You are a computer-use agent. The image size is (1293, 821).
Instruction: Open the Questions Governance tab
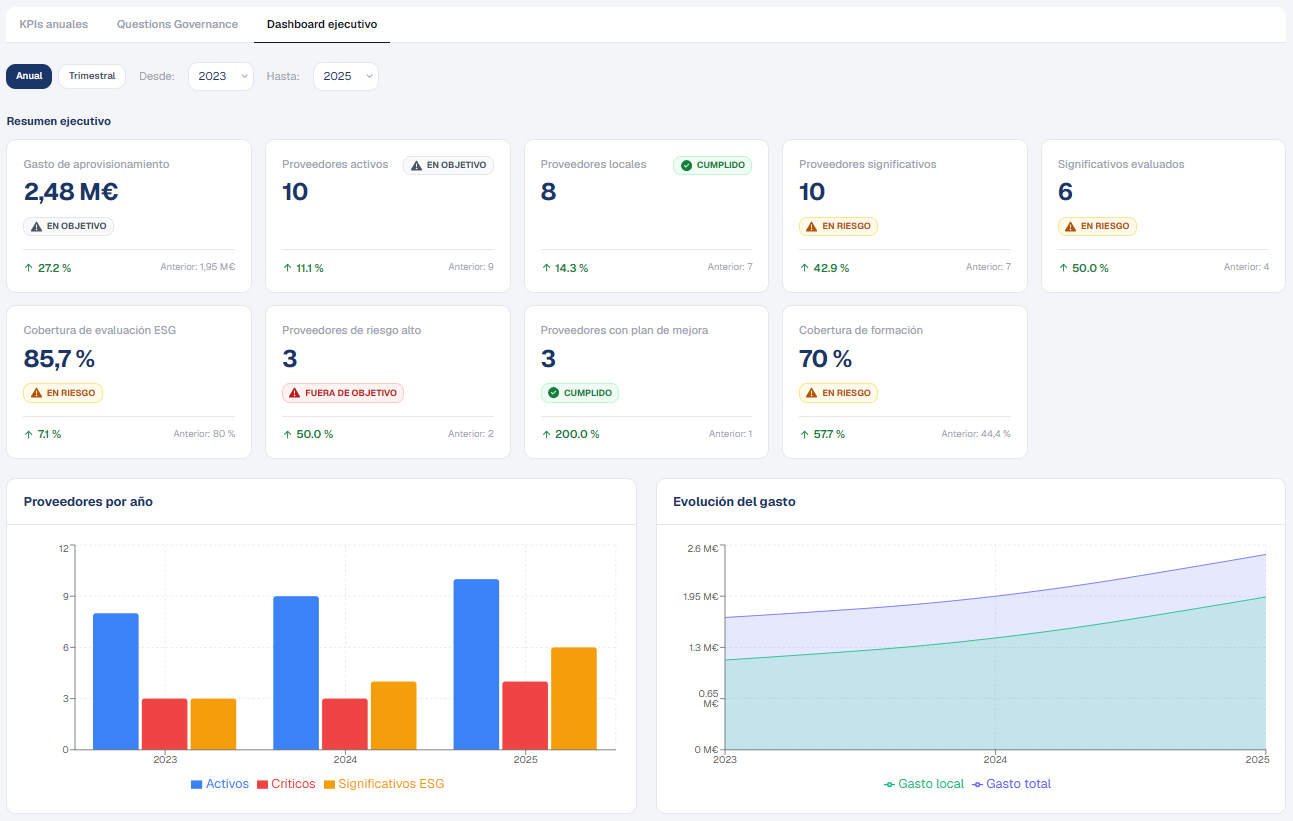click(x=177, y=24)
